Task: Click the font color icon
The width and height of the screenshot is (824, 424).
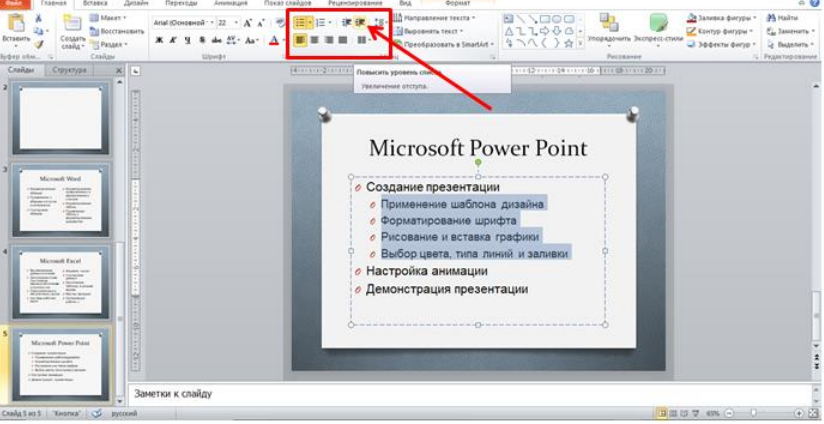Action: pyautogui.click(x=275, y=40)
